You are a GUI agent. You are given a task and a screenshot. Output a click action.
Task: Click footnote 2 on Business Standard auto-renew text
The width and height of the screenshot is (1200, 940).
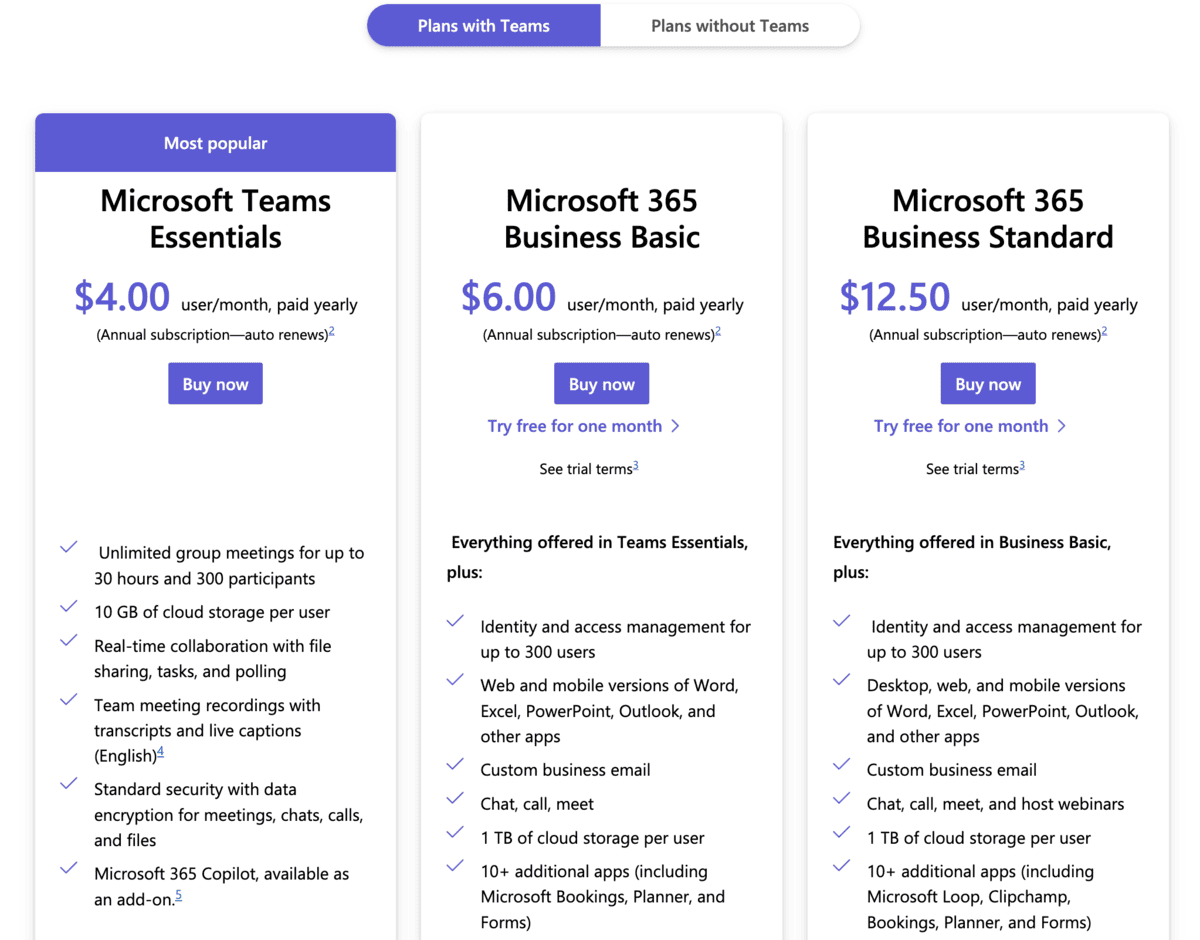point(1104,330)
